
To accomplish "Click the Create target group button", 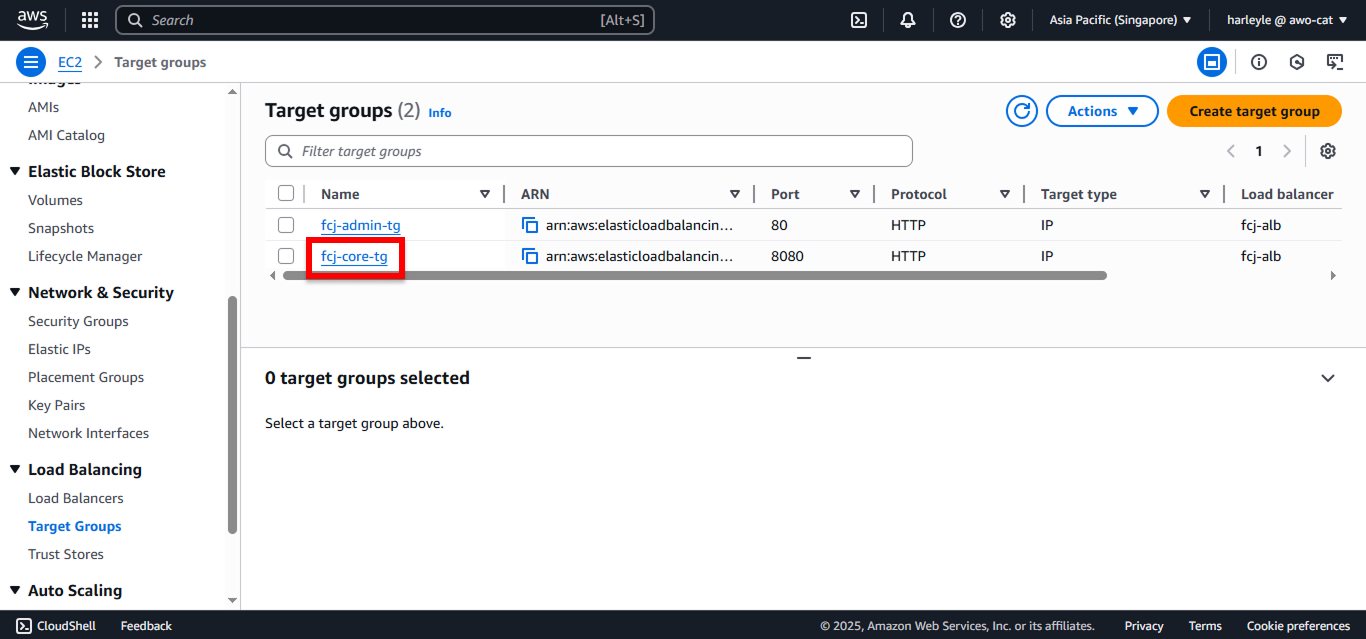I will coord(1254,111).
